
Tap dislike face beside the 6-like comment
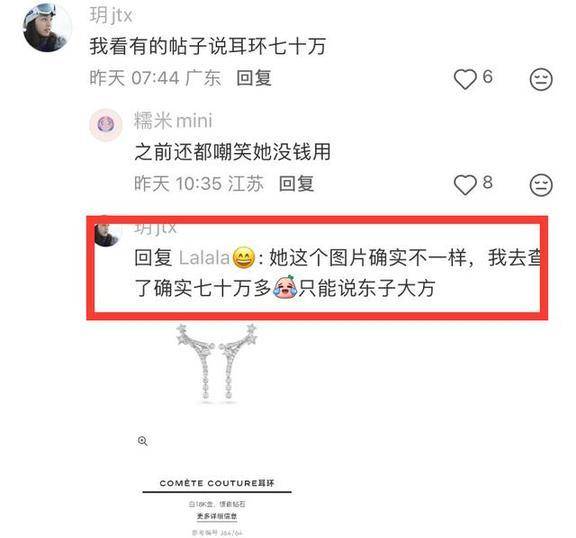(x=541, y=79)
